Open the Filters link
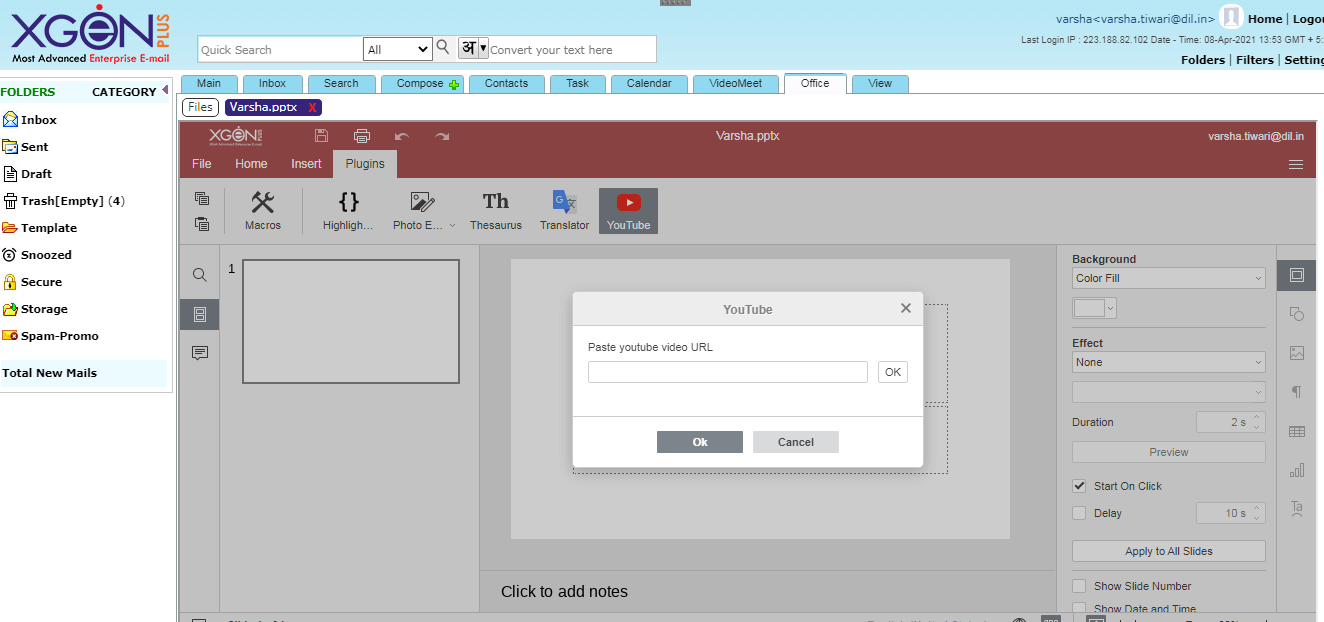The height and width of the screenshot is (622, 1324). 1255,60
